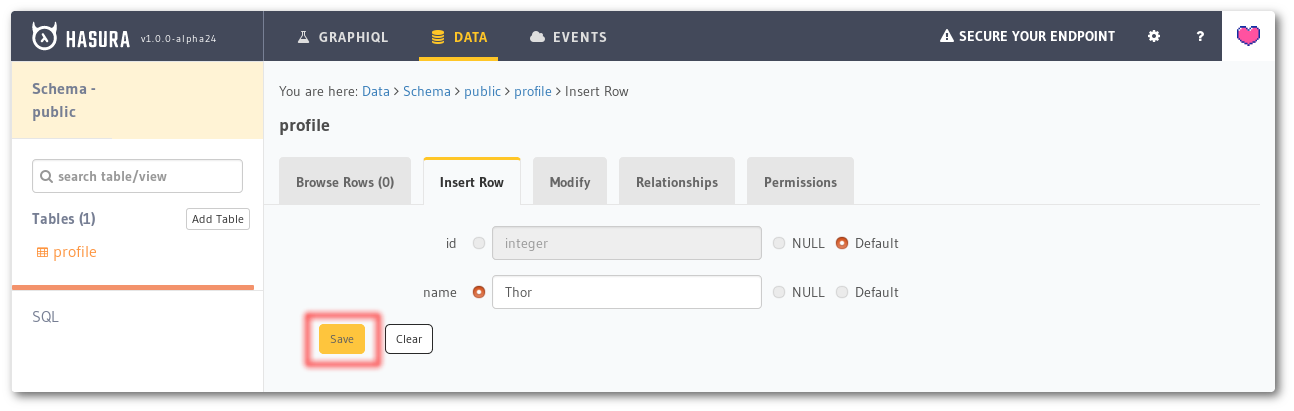Click the profile table grid icon
Viewport: 1294px width, 411px height.
[42, 253]
